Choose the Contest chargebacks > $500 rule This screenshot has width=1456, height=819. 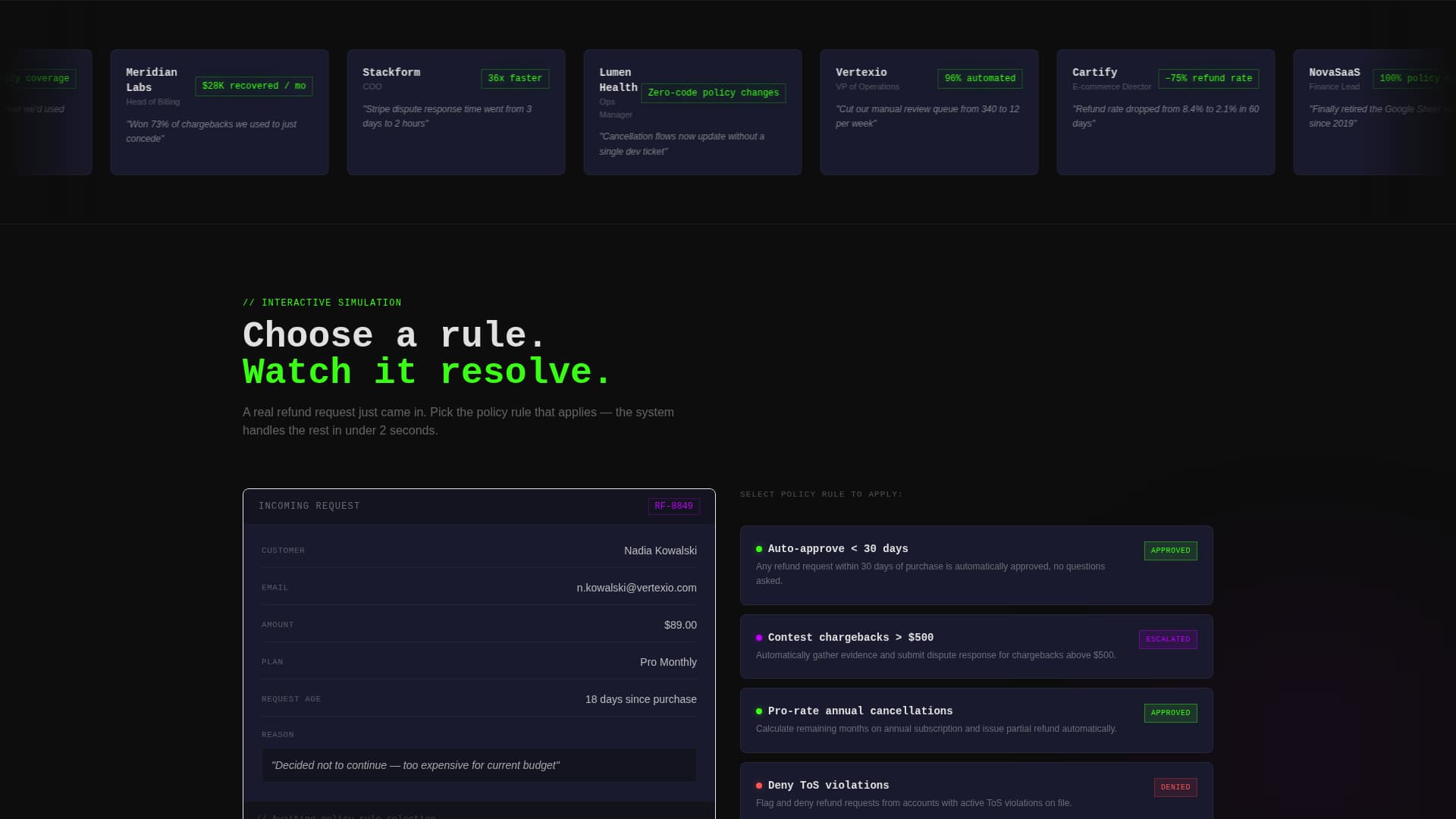tap(976, 646)
